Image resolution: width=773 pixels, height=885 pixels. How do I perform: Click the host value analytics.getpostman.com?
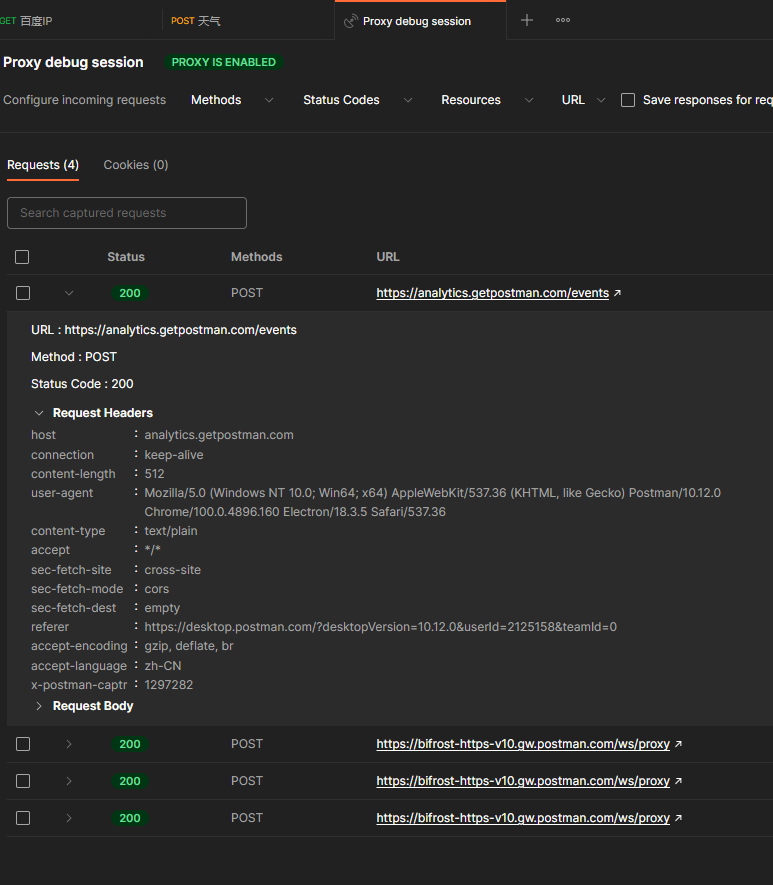click(x=219, y=435)
